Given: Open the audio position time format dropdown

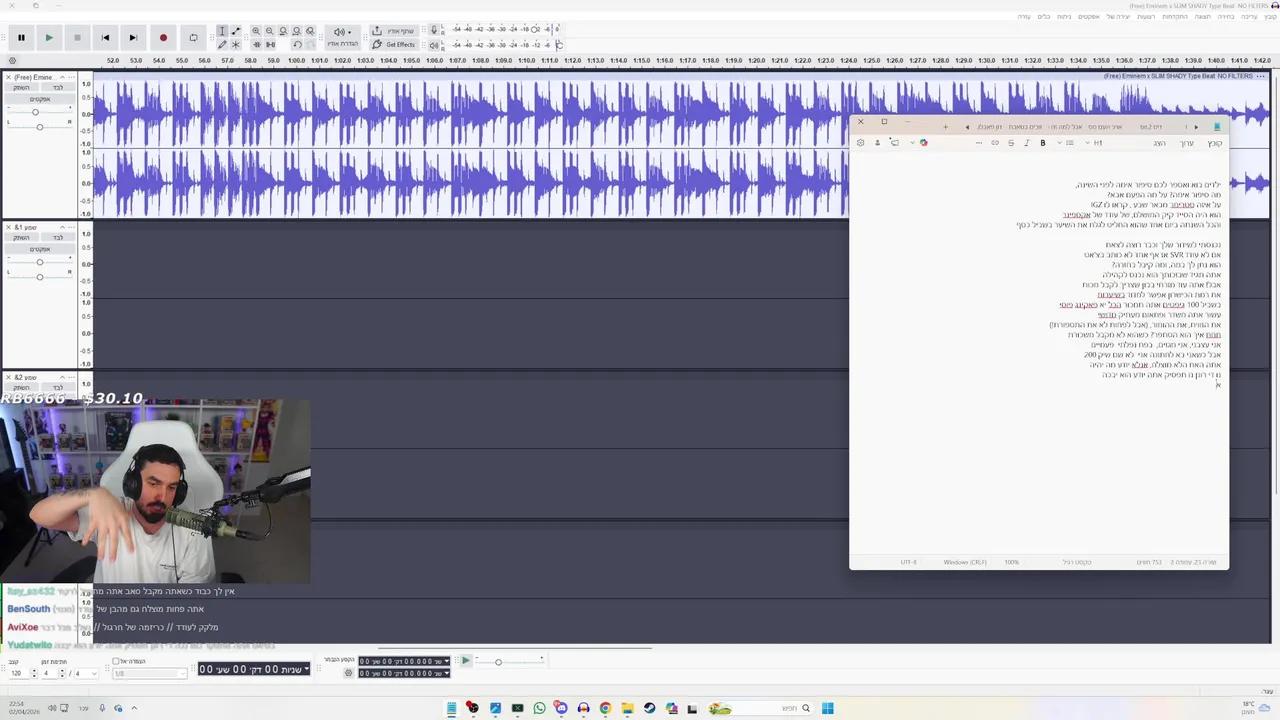Looking at the screenshot, I should [306, 668].
